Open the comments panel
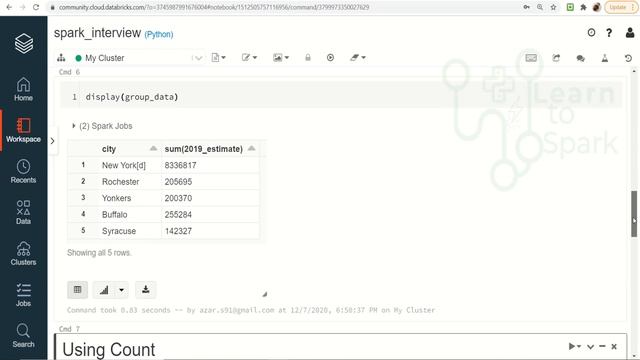This screenshot has height=360, width=640. 580,58
